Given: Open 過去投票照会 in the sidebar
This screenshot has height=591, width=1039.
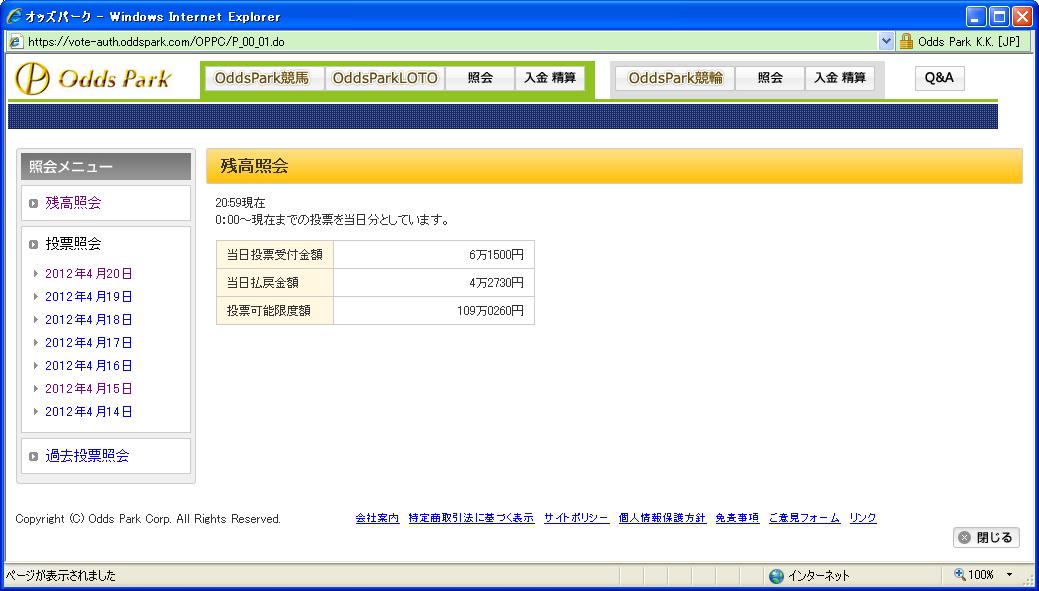Looking at the screenshot, I should [87, 456].
